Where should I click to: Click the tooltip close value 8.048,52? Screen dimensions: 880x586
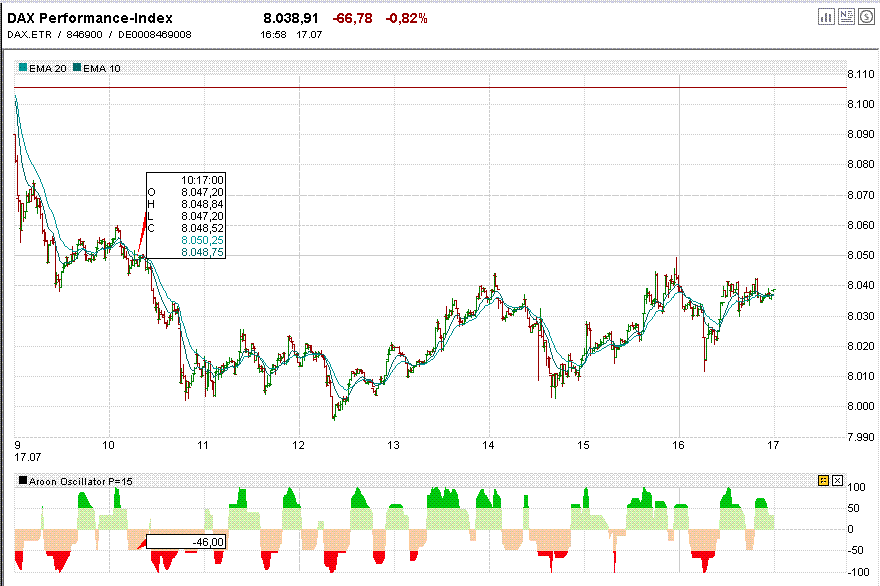[x=202, y=228]
